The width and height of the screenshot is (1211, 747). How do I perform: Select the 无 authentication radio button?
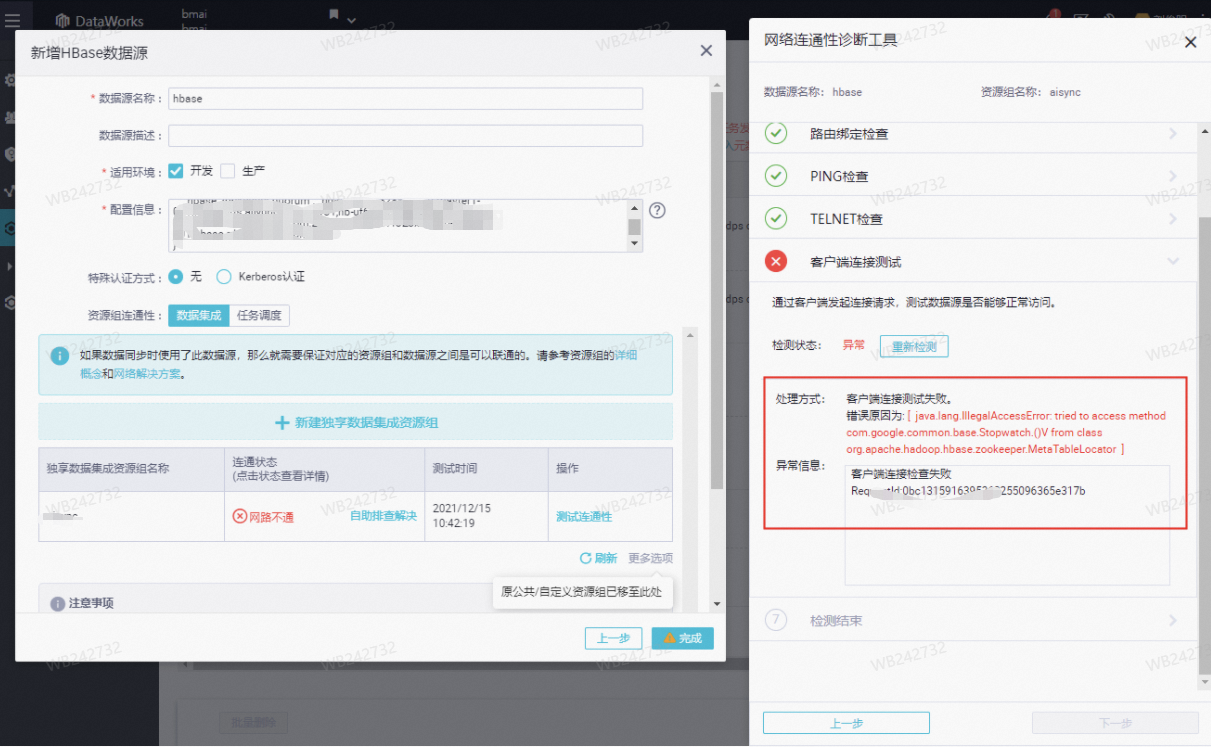click(176, 277)
